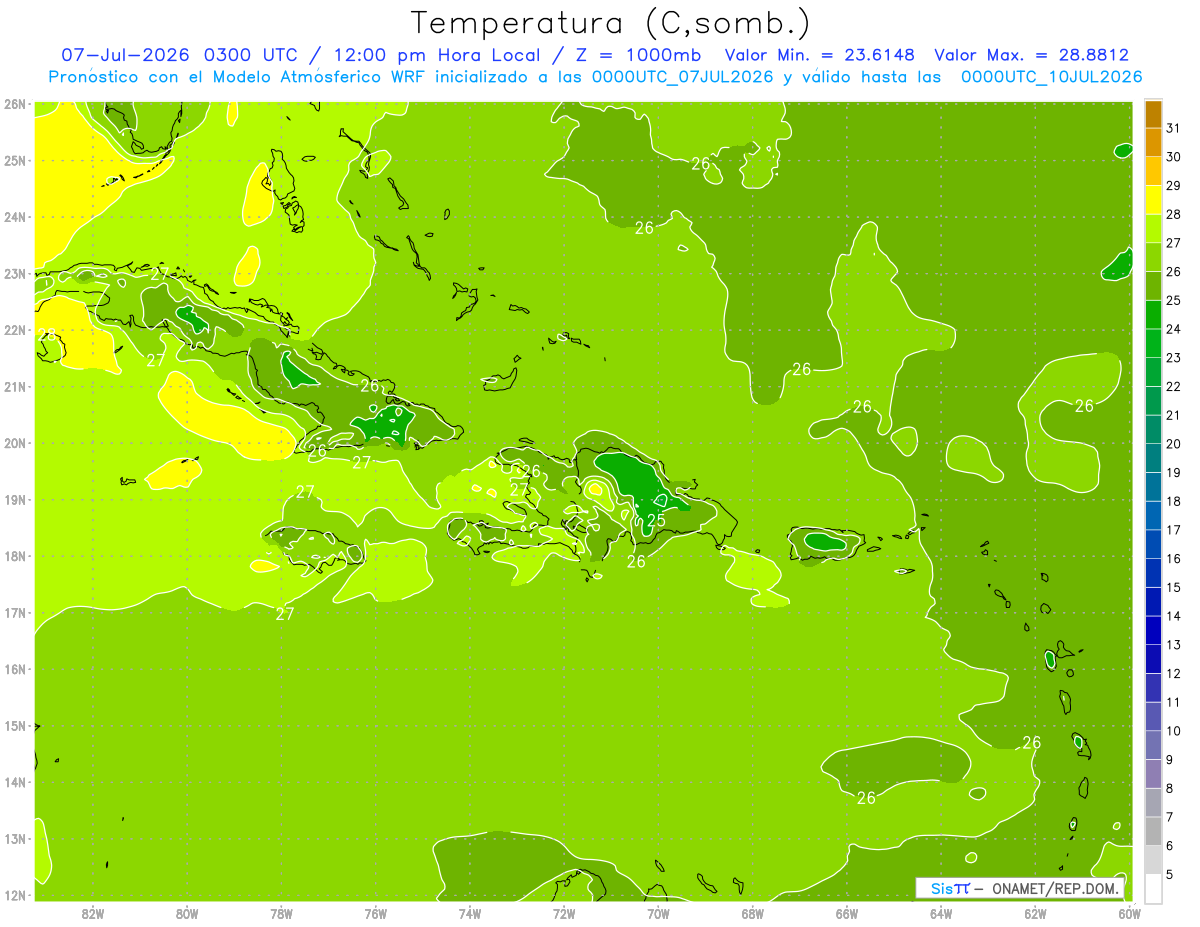The height and width of the screenshot is (927, 1200).
Task: Click the "0300 UTC" time text
Action: (250, 55)
